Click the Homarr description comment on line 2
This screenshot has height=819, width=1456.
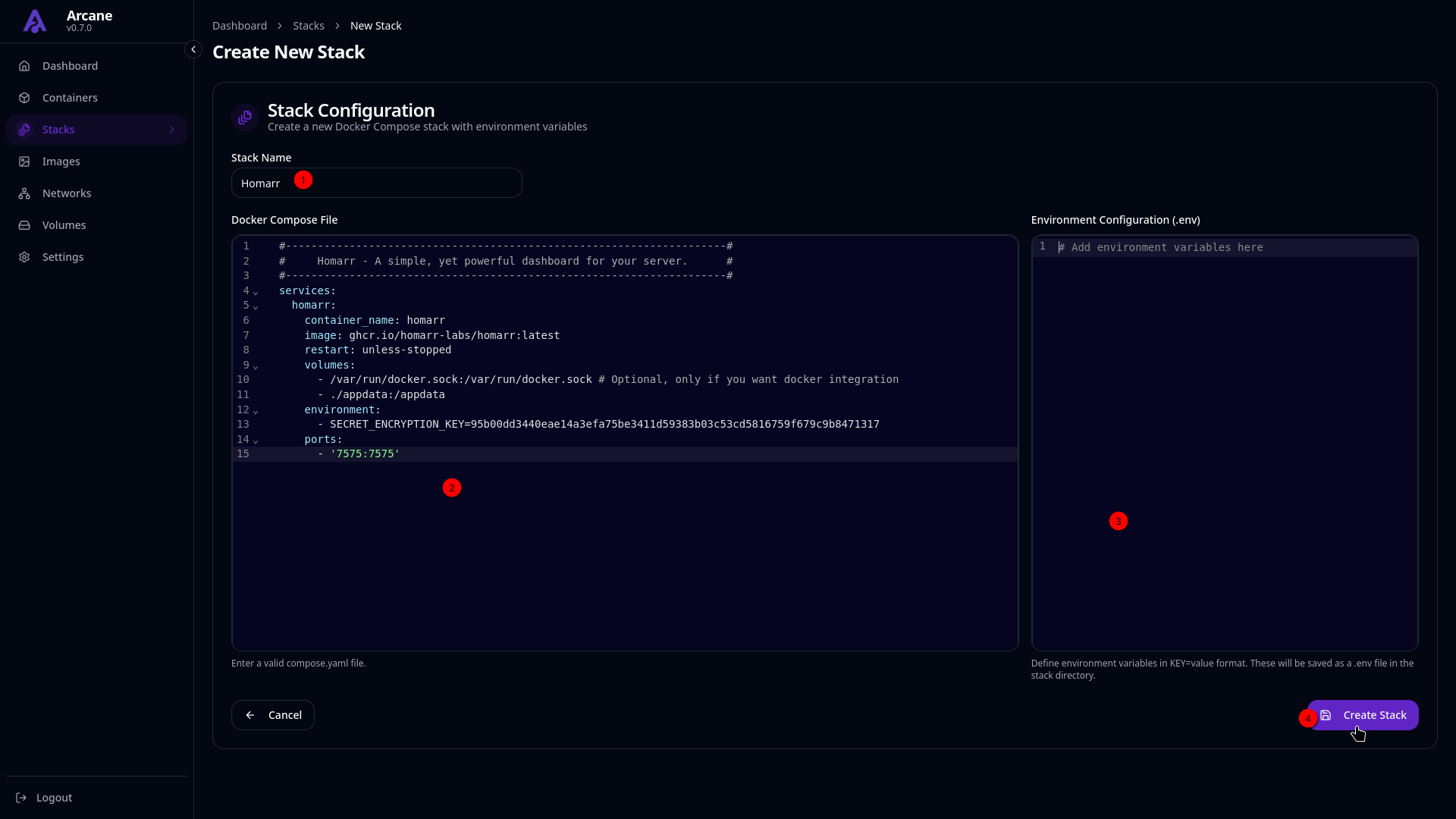pyautogui.click(x=506, y=261)
